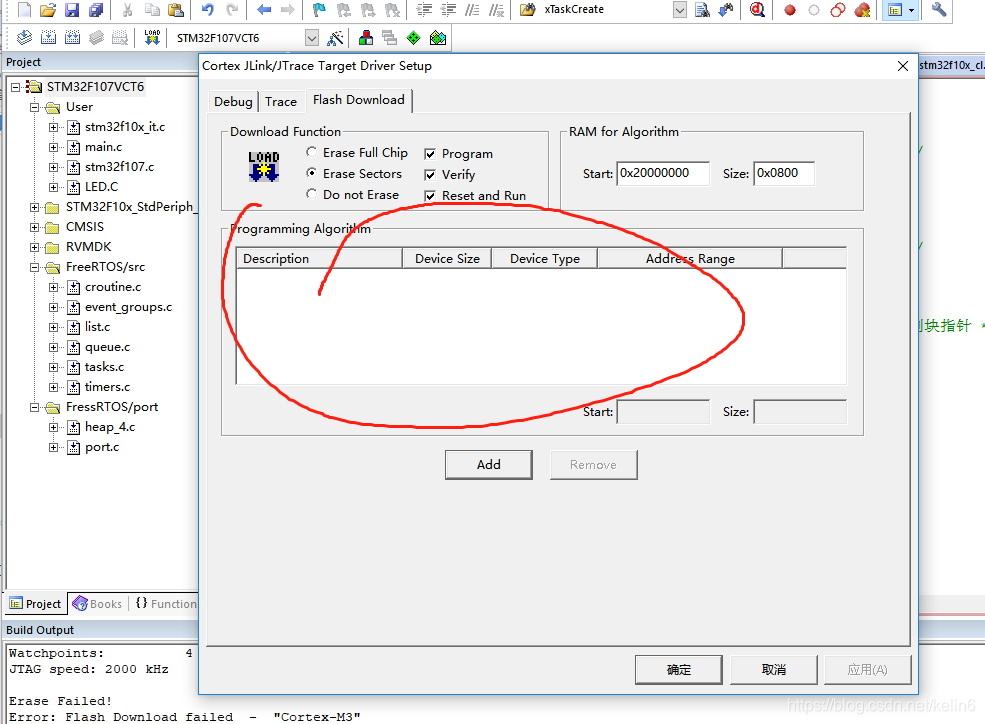Open the target selector STM32F107VCT6 dropdown
The height and width of the screenshot is (724, 985).
[312, 38]
